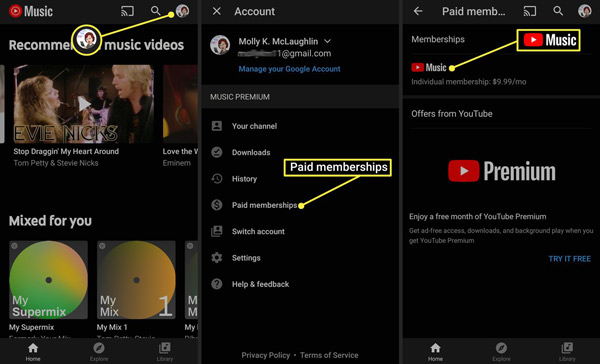Click the cast icon on the Paid memberships screen

[x=530, y=11]
